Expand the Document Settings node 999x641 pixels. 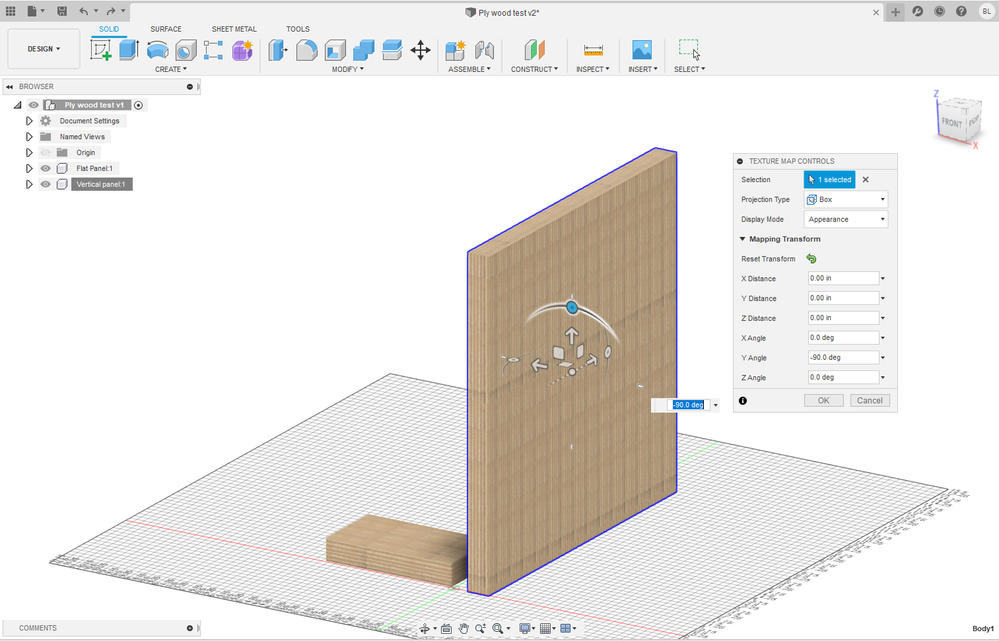29,121
